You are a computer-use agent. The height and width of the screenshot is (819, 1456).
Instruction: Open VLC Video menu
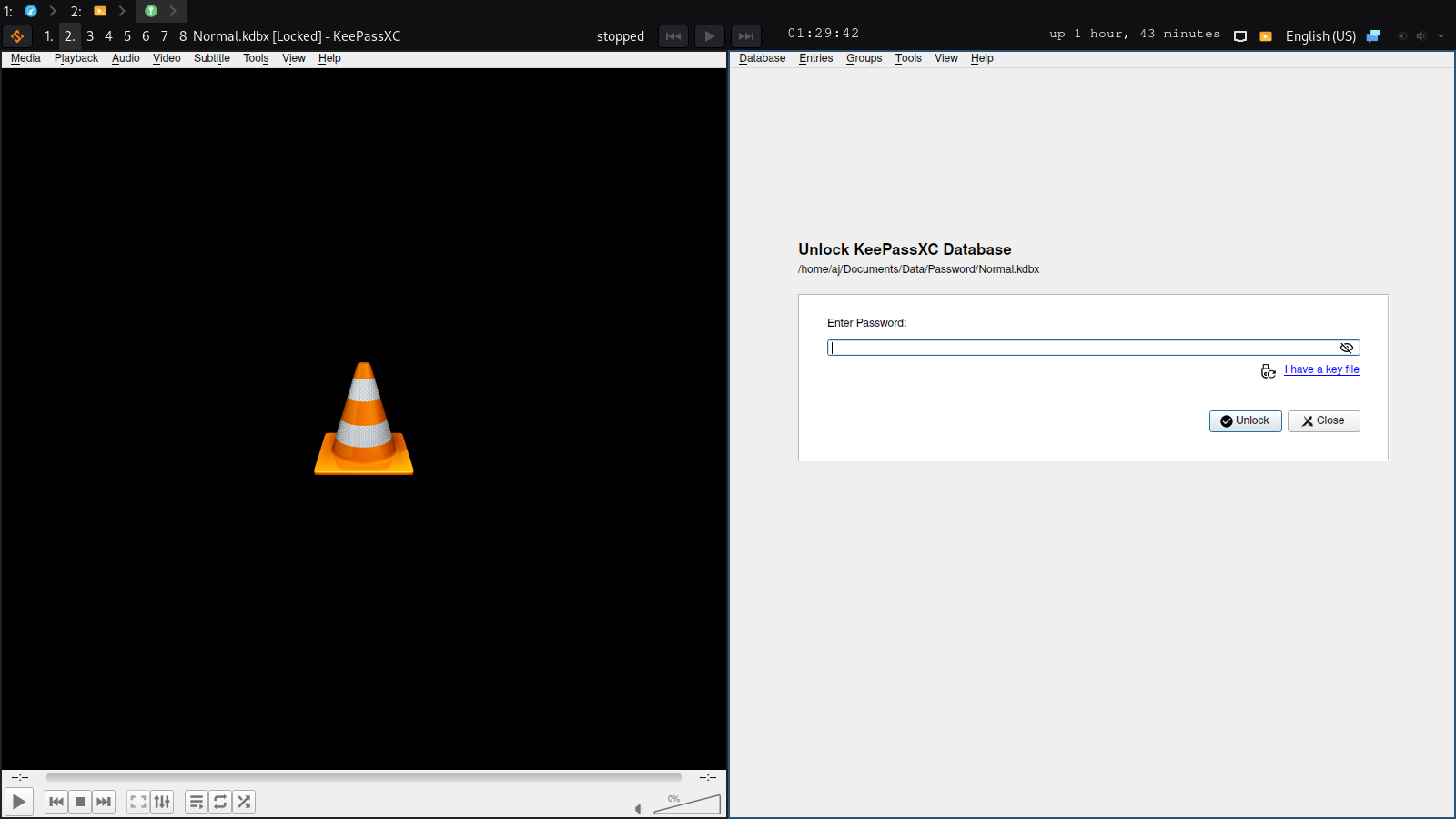coord(167,58)
